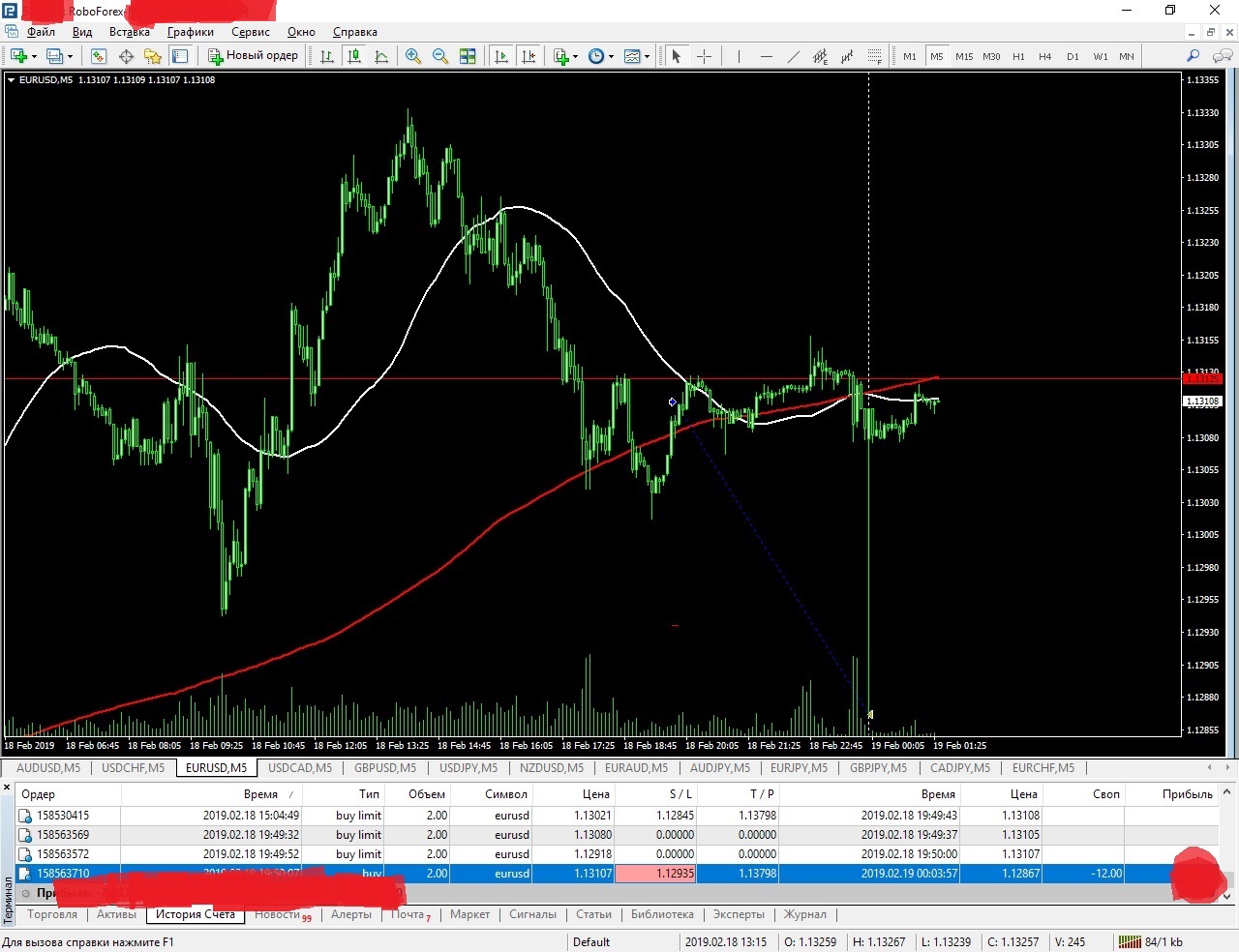
Task: Open the profiles icon
Action: (x=55, y=56)
